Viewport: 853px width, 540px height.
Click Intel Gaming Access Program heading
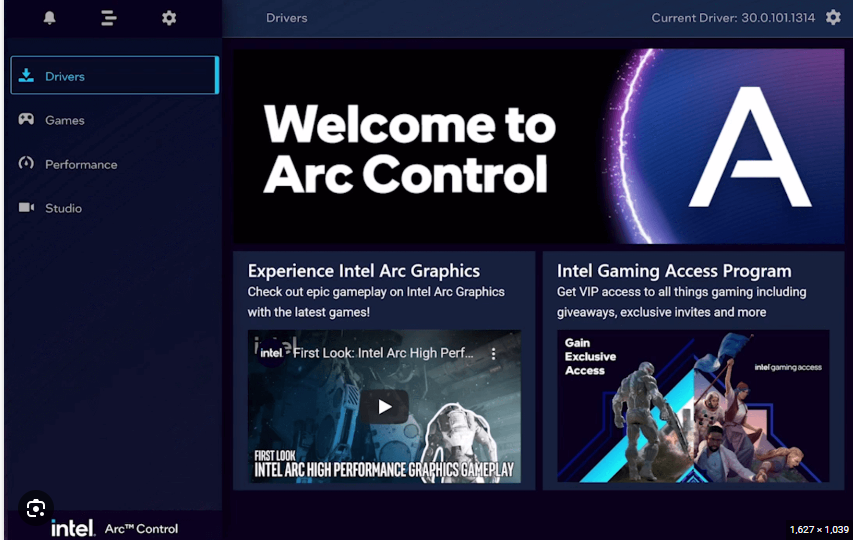(x=674, y=271)
